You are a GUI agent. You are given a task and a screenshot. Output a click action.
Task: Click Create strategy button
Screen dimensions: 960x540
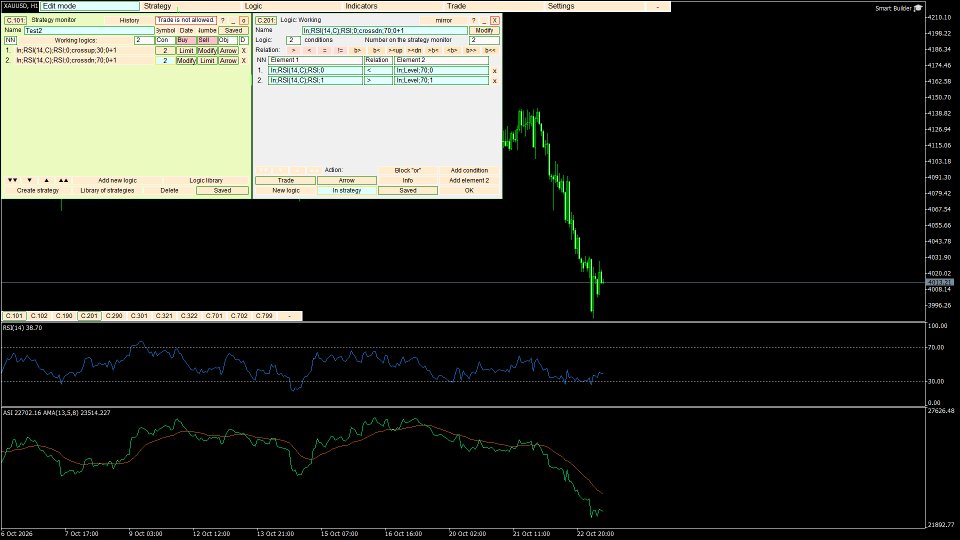[38, 190]
